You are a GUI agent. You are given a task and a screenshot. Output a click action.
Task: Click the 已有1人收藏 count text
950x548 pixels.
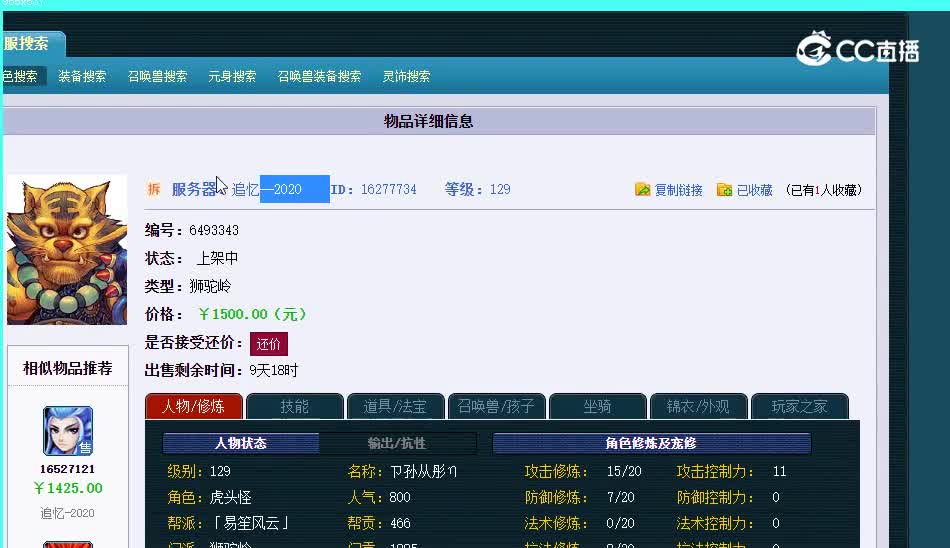coord(824,190)
